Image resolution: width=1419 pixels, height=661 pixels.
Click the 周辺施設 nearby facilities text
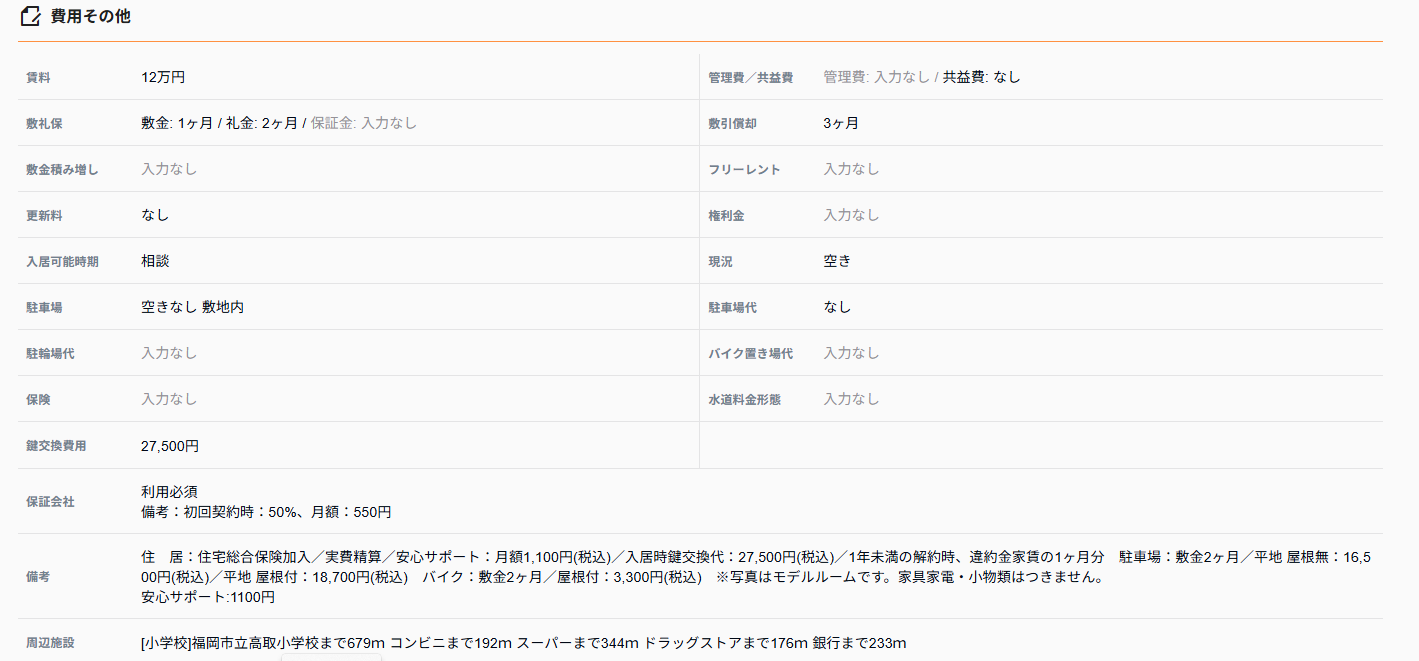point(523,643)
